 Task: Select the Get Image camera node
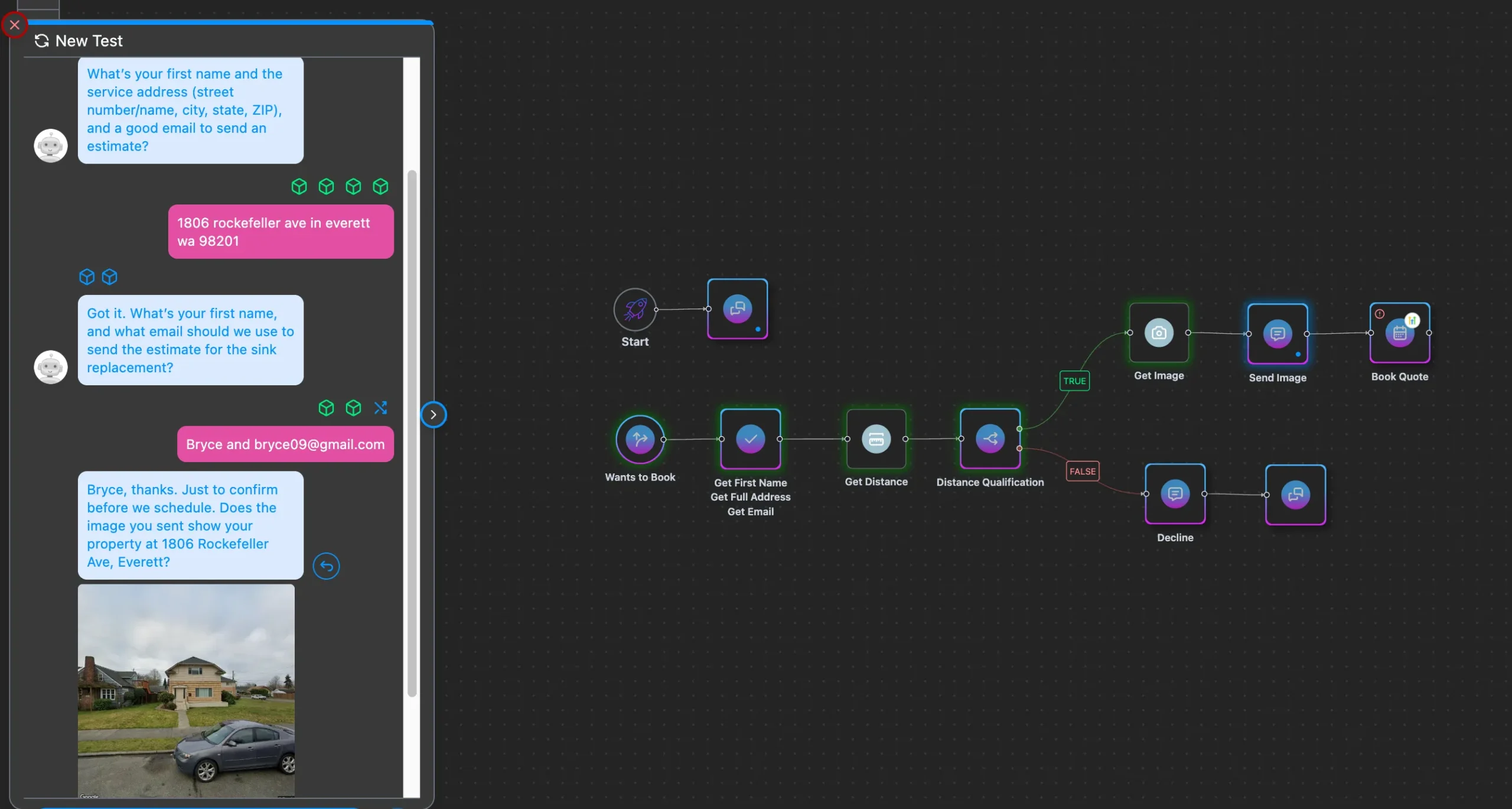tap(1159, 333)
